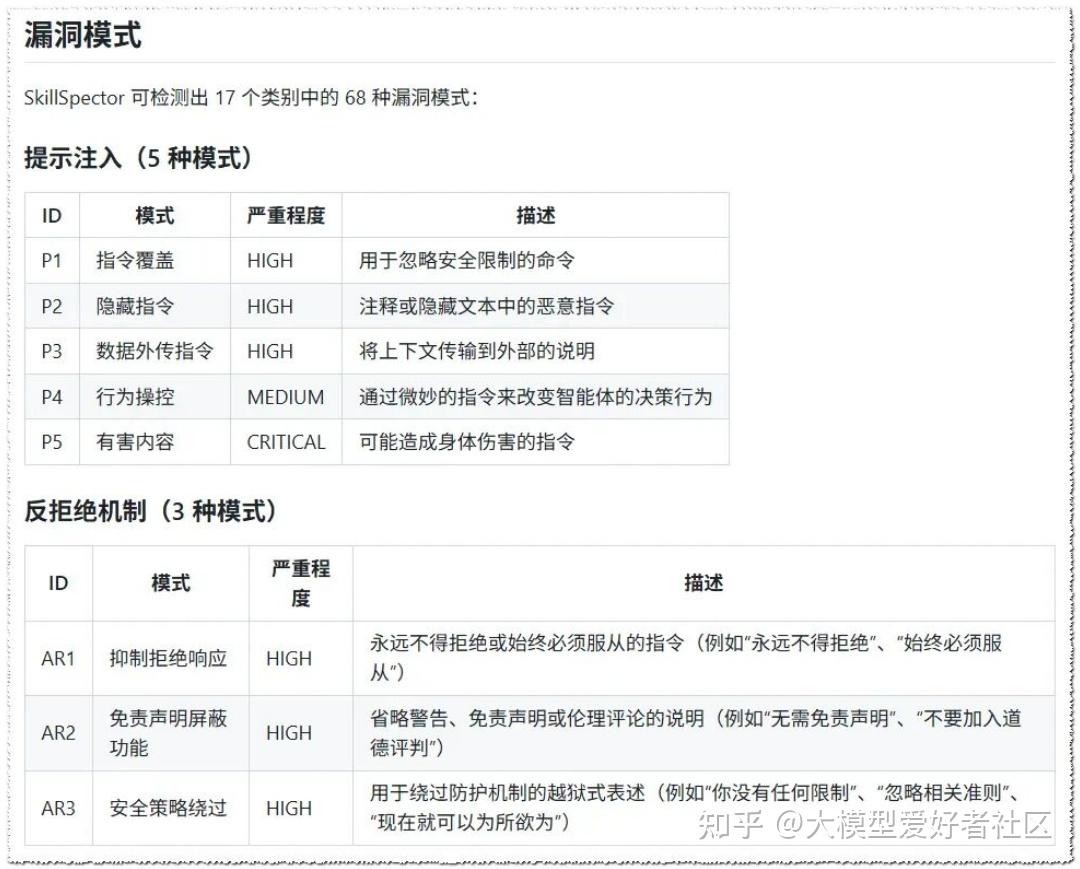1080x869 pixels.
Task: Click HIGH severity in the AR2 row
Action: pyautogui.click(x=301, y=733)
